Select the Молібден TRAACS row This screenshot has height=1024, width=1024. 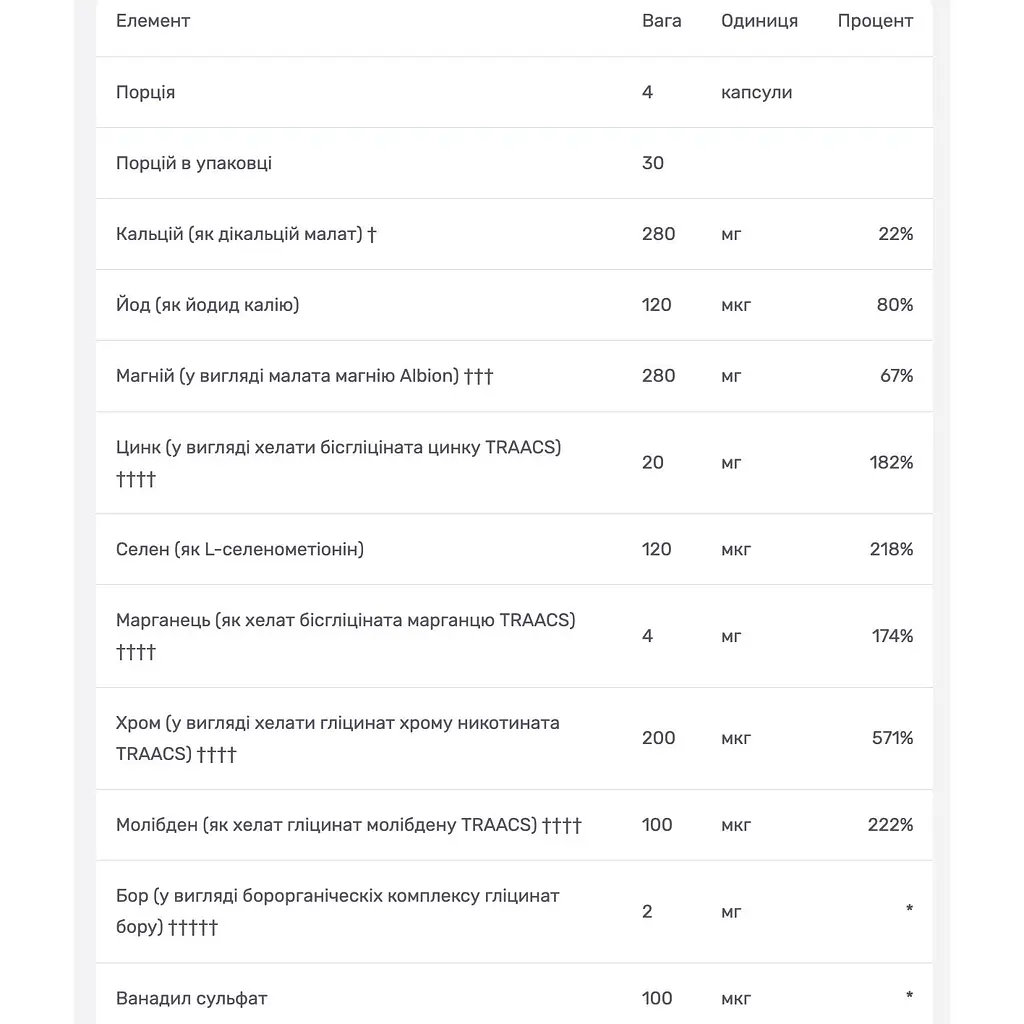pos(514,825)
